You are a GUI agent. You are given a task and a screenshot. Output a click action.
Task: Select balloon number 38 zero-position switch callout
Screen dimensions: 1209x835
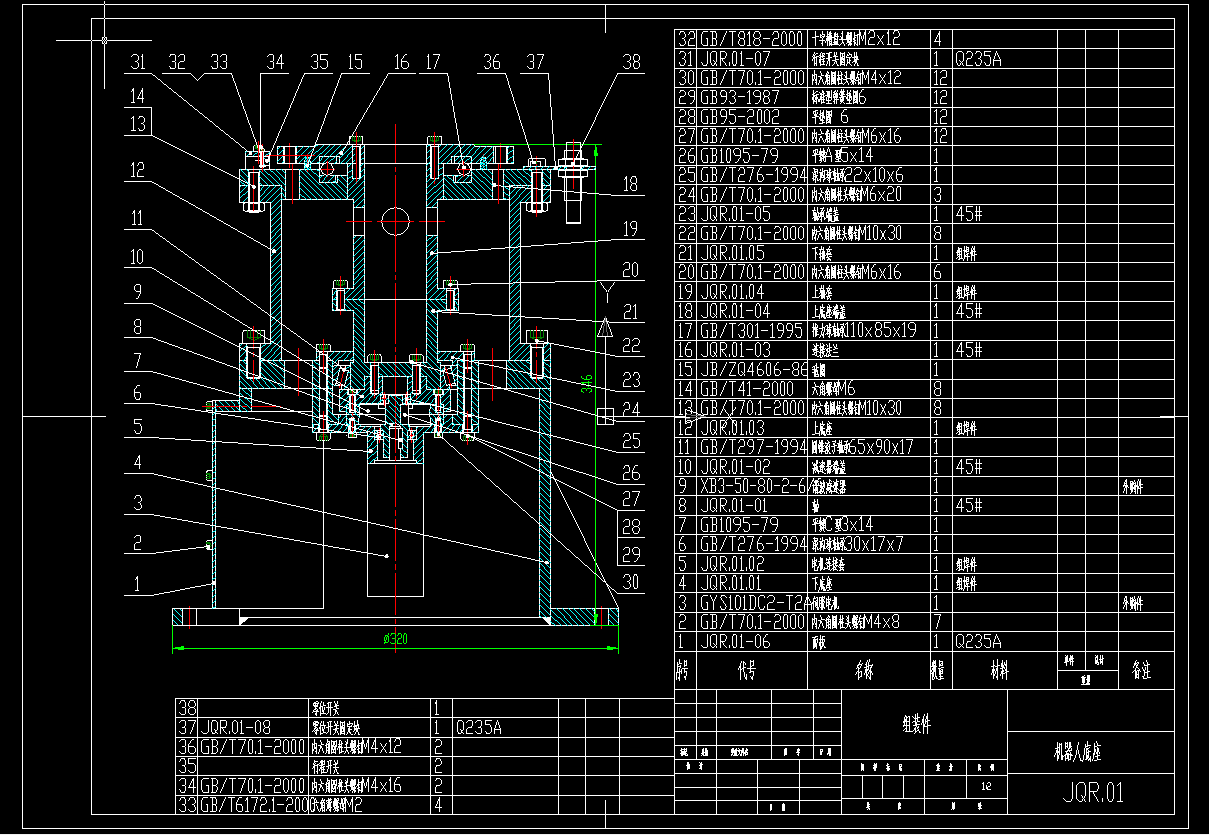[x=630, y=60]
